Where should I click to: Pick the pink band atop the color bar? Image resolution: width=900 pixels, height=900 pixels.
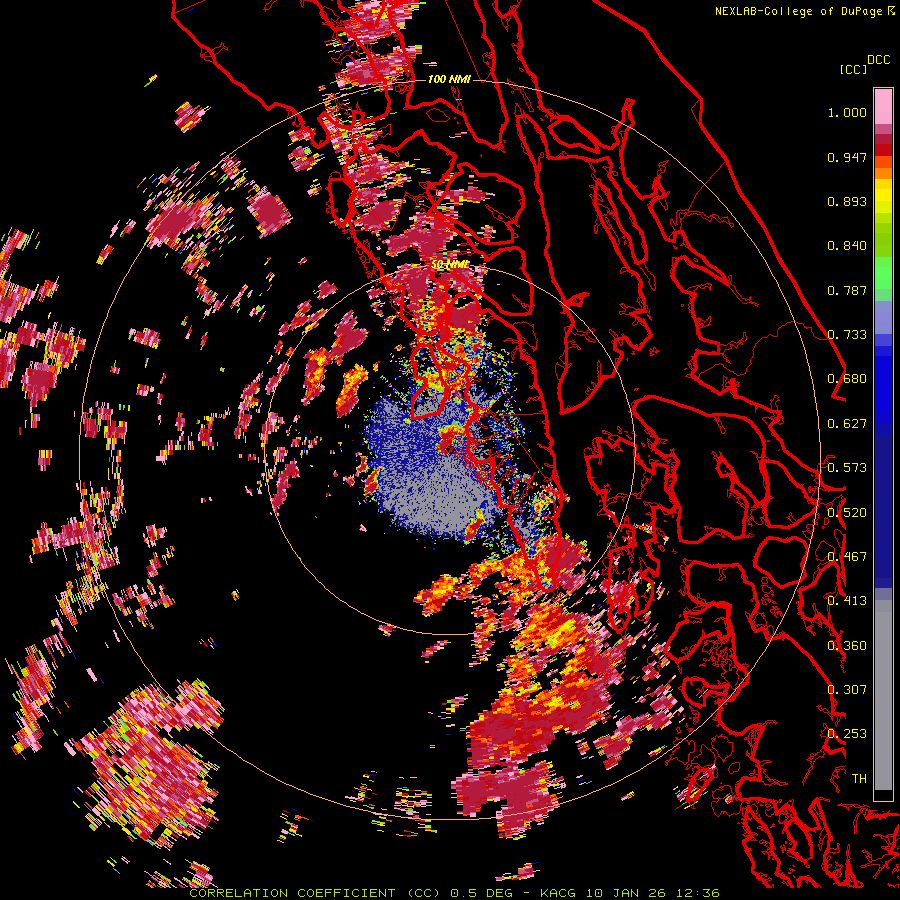[x=883, y=106]
